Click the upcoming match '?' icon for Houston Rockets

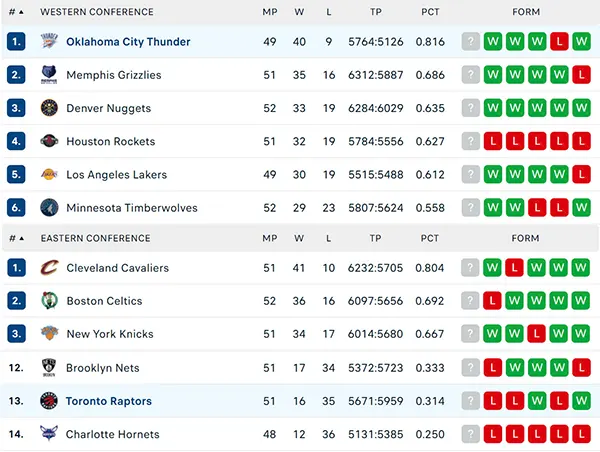(x=471, y=141)
